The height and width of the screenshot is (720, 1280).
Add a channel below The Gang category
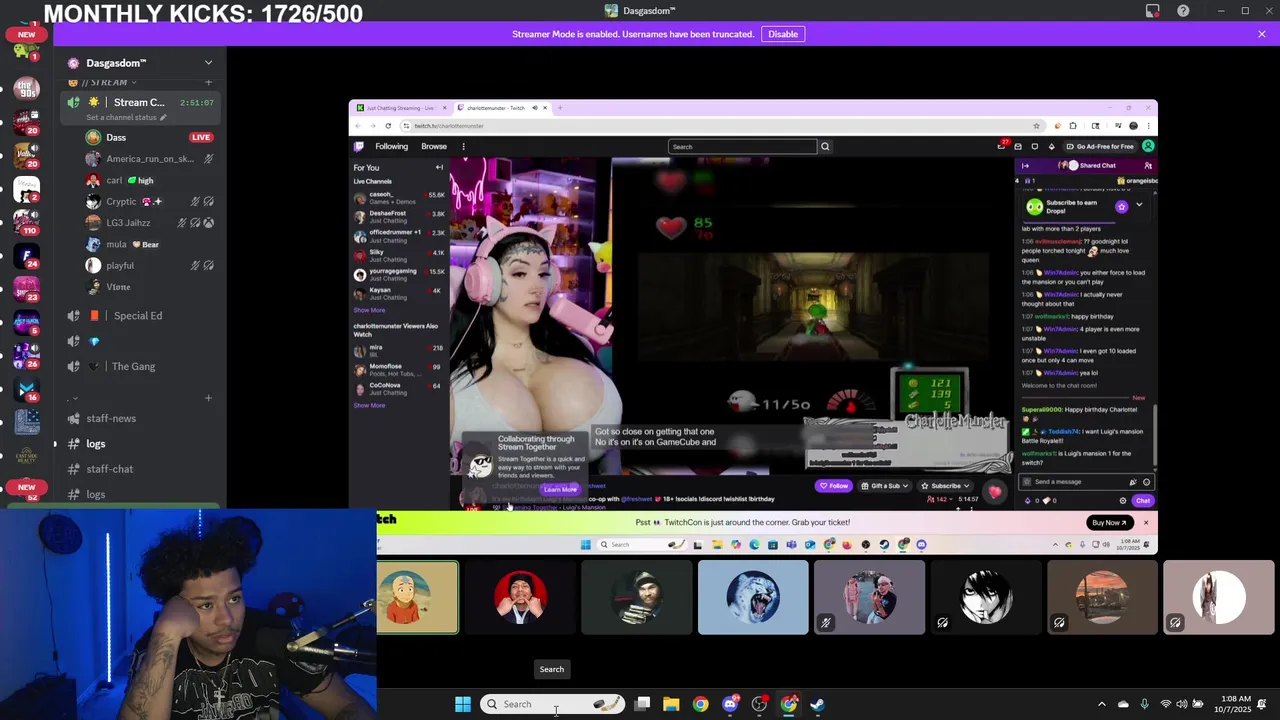(208, 398)
